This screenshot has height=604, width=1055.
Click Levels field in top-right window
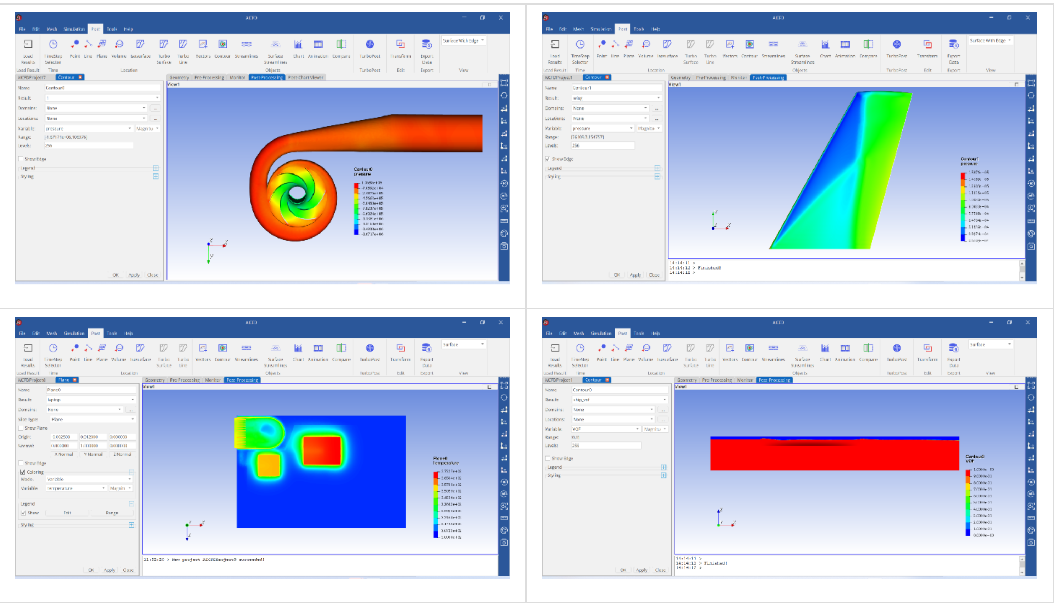(602, 145)
